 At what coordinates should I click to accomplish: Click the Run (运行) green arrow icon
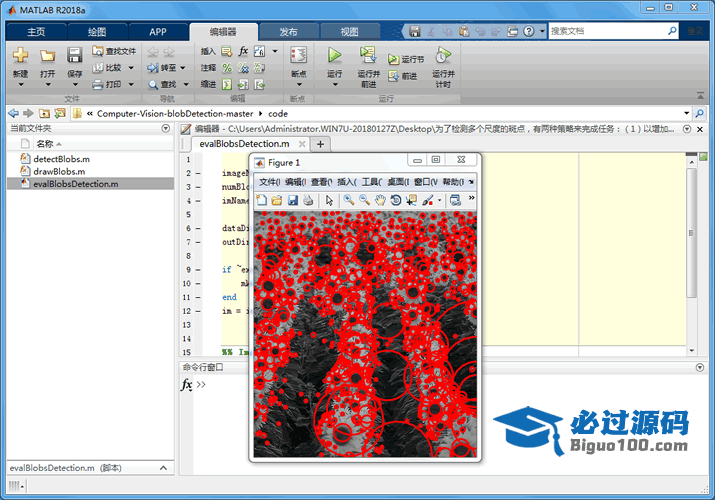(x=334, y=55)
